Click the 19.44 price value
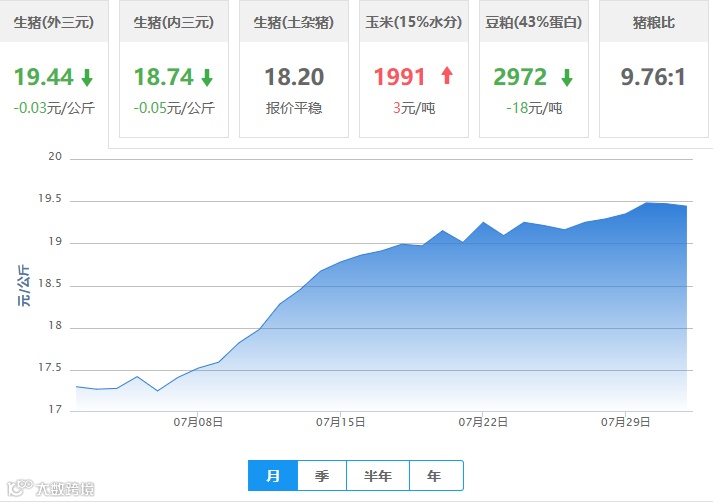This screenshot has height=503, width=713. tap(44, 77)
